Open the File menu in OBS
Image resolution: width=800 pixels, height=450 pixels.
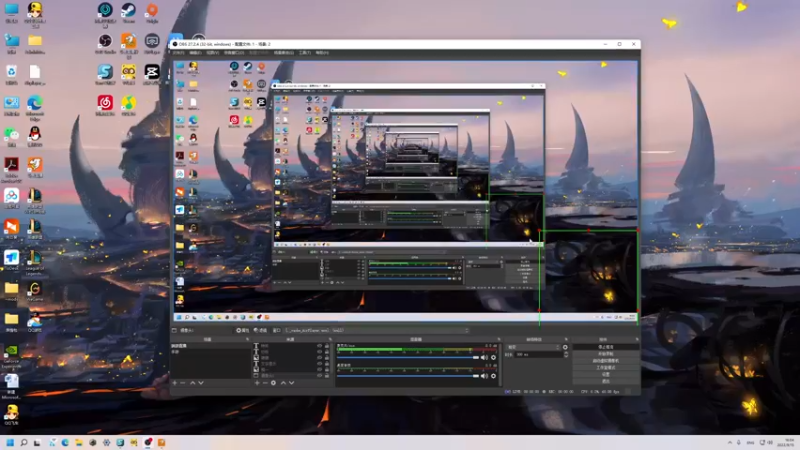click(x=178, y=53)
